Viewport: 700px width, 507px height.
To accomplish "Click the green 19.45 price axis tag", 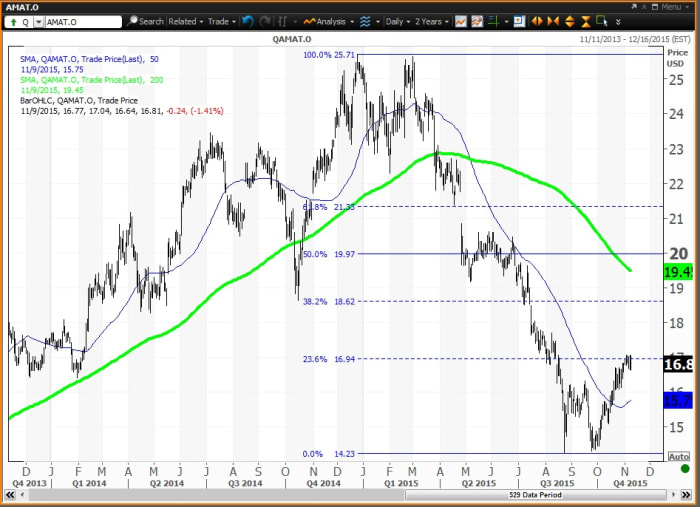I will 678,271.
